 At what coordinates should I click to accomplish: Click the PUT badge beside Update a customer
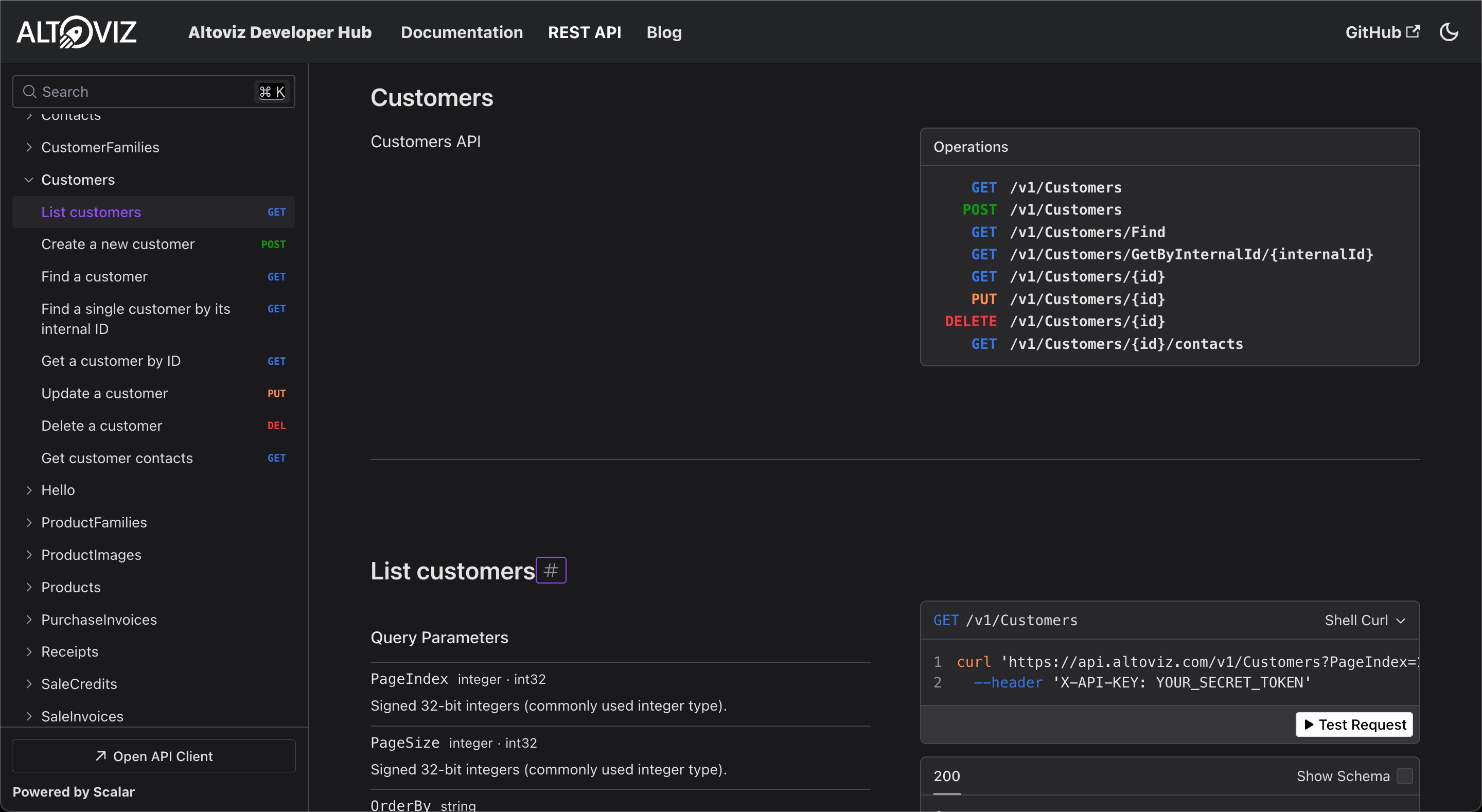pyautogui.click(x=276, y=393)
